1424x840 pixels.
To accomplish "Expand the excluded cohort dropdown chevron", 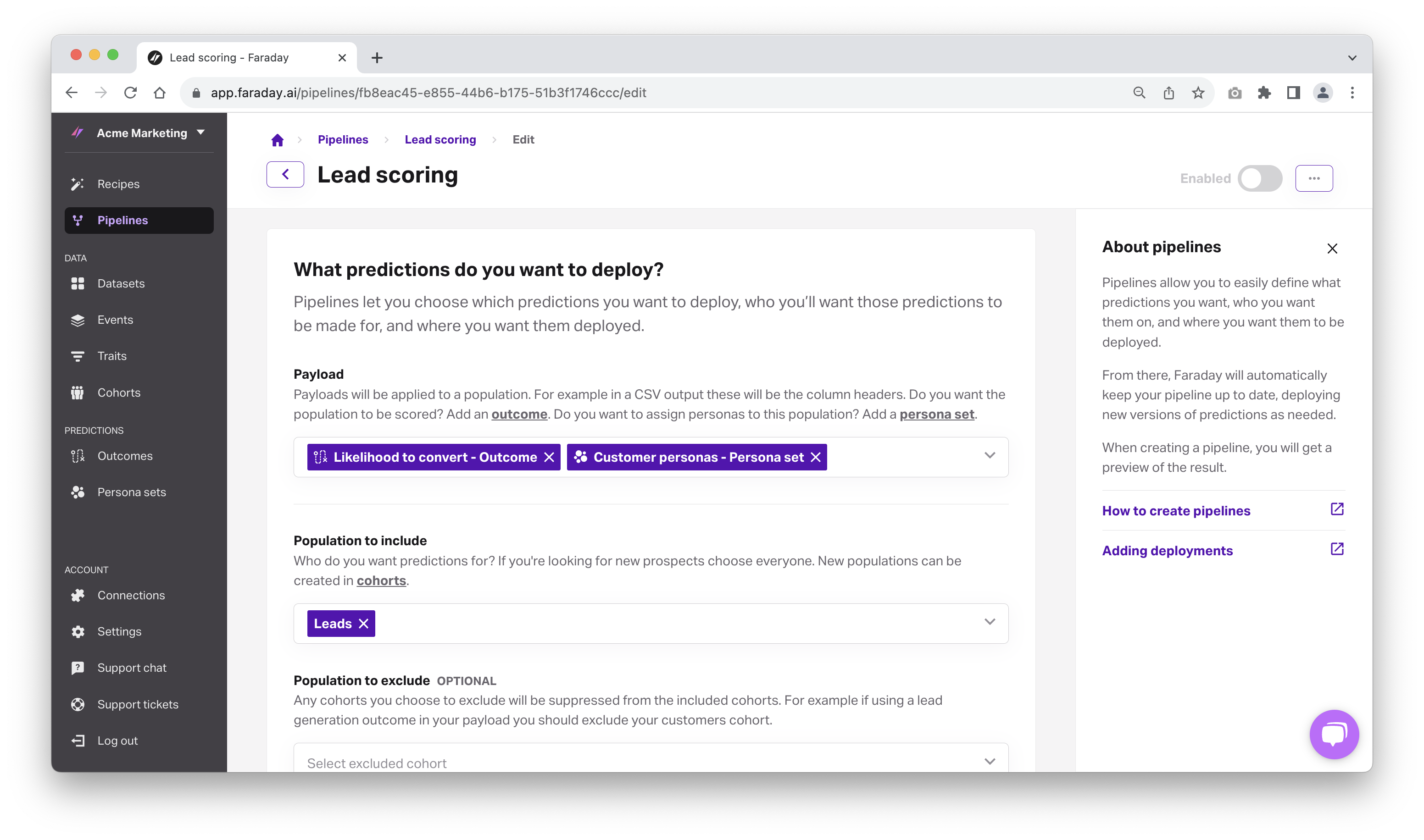I will pos(989,762).
